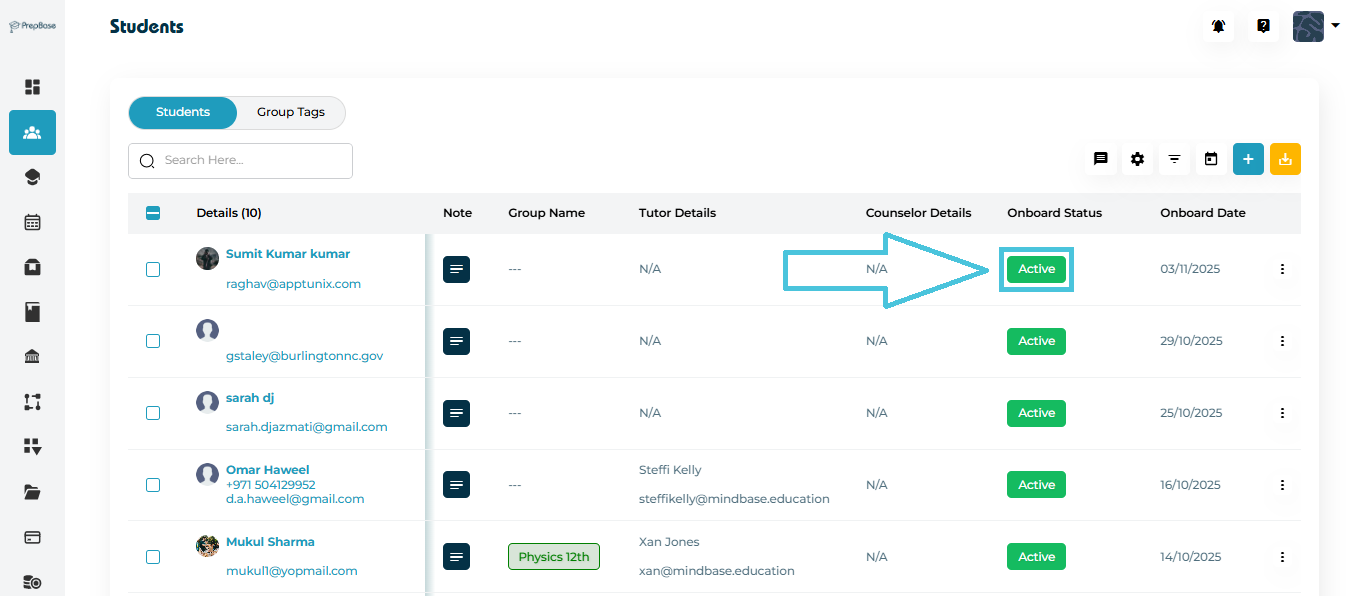Click the yellow download button
The height and width of the screenshot is (596, 1357).
pos(1285,159)
